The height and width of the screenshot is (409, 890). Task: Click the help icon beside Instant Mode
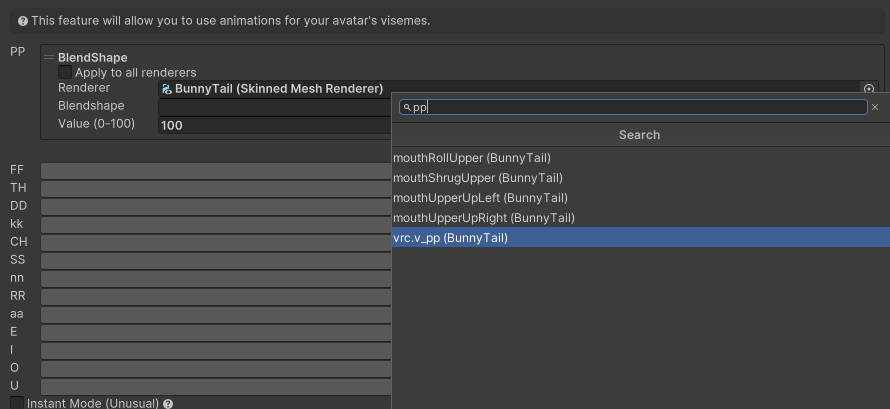click(x=168, y=404)
